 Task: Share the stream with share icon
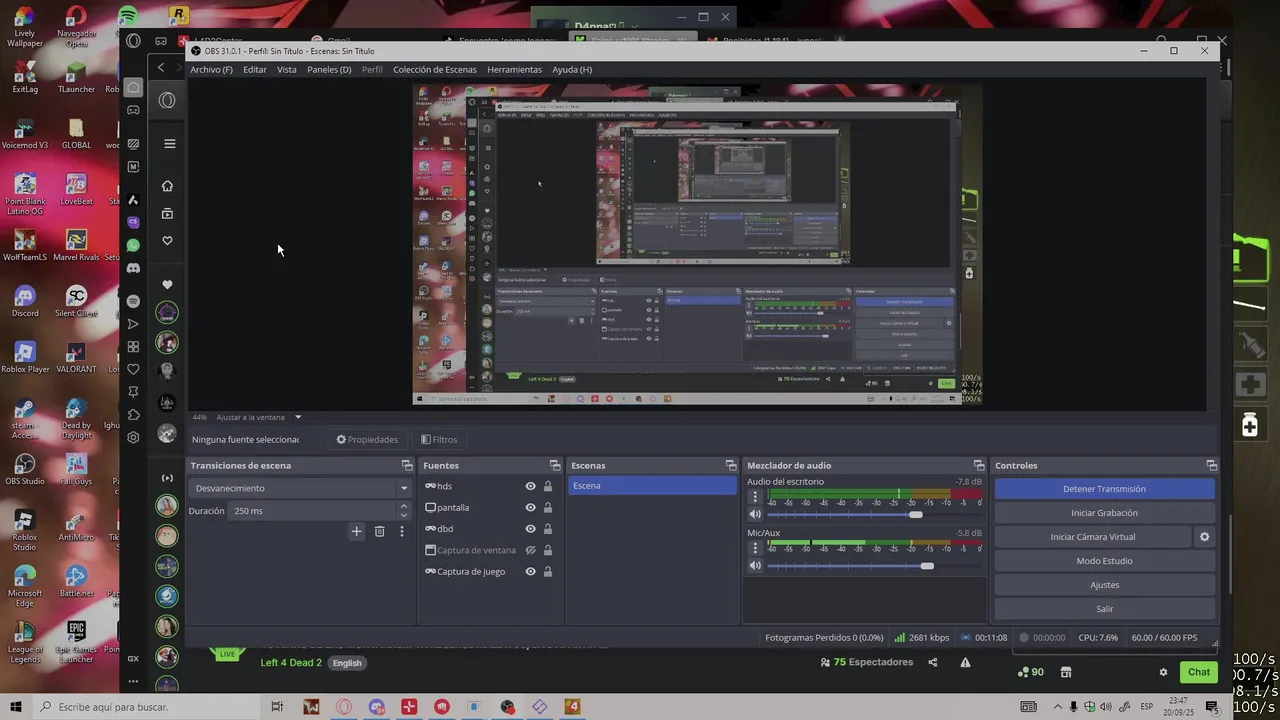(933, 662)
